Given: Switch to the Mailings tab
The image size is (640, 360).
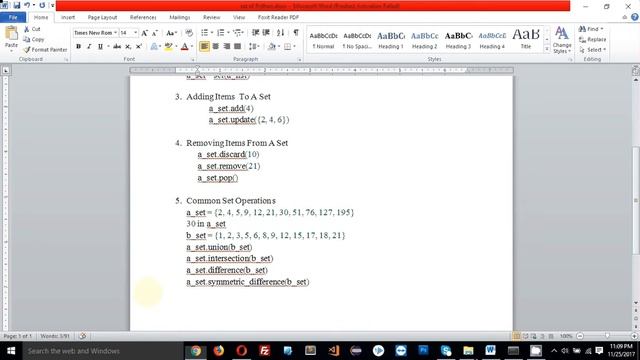Looking at the screenshot, I should coord(180,17).
